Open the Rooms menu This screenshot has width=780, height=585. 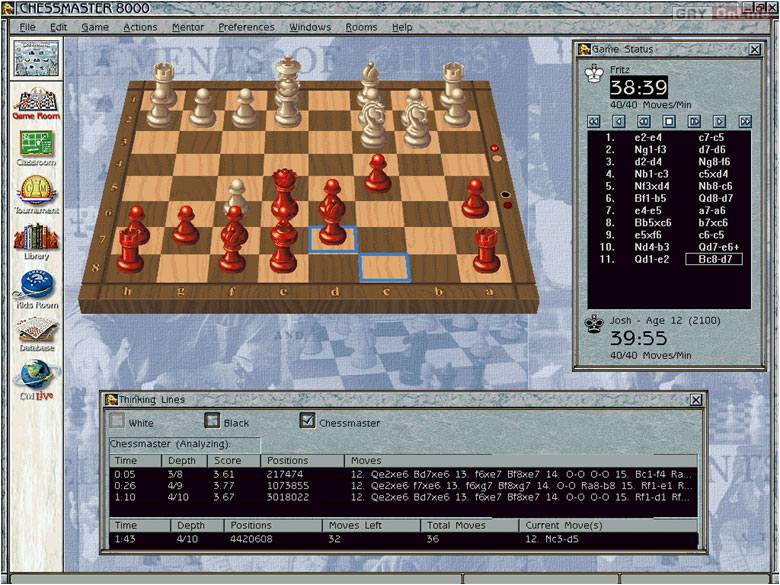361,27
